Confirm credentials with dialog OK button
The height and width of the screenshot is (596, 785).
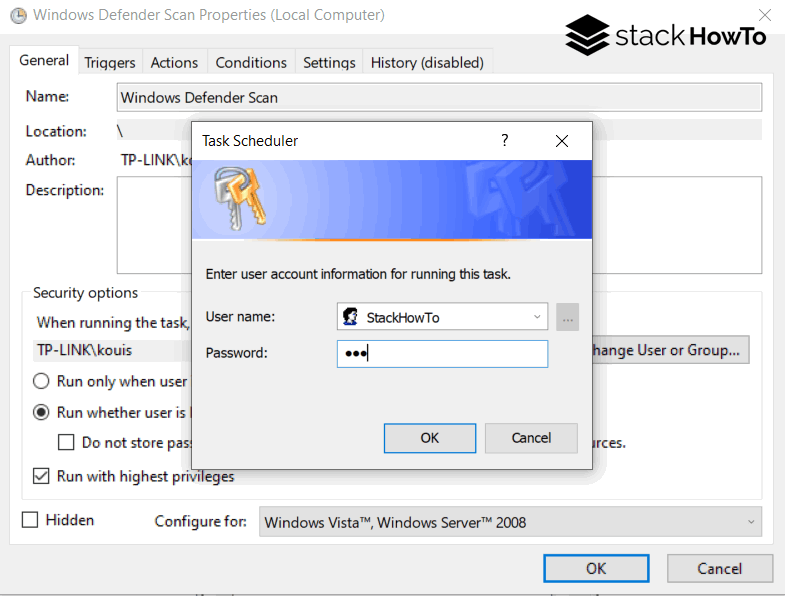pyautogui.click(x=430, y=438)
